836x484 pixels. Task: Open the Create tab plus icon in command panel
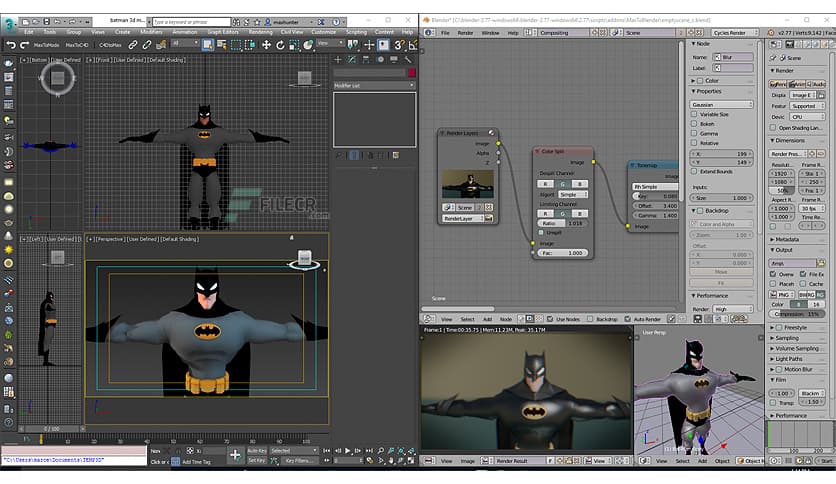click(x=337, y=60)
